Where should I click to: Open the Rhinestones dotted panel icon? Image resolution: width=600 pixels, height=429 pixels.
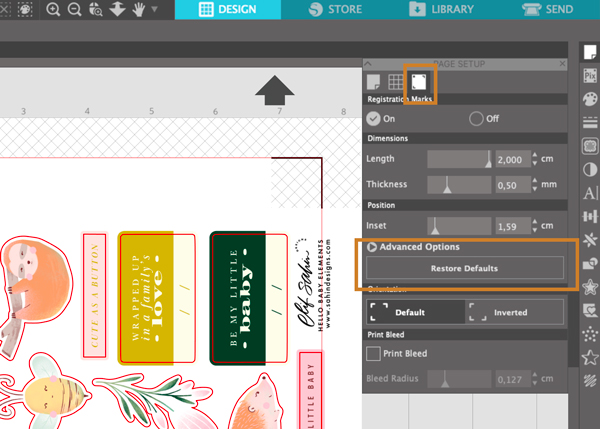(x=590, y=334)
